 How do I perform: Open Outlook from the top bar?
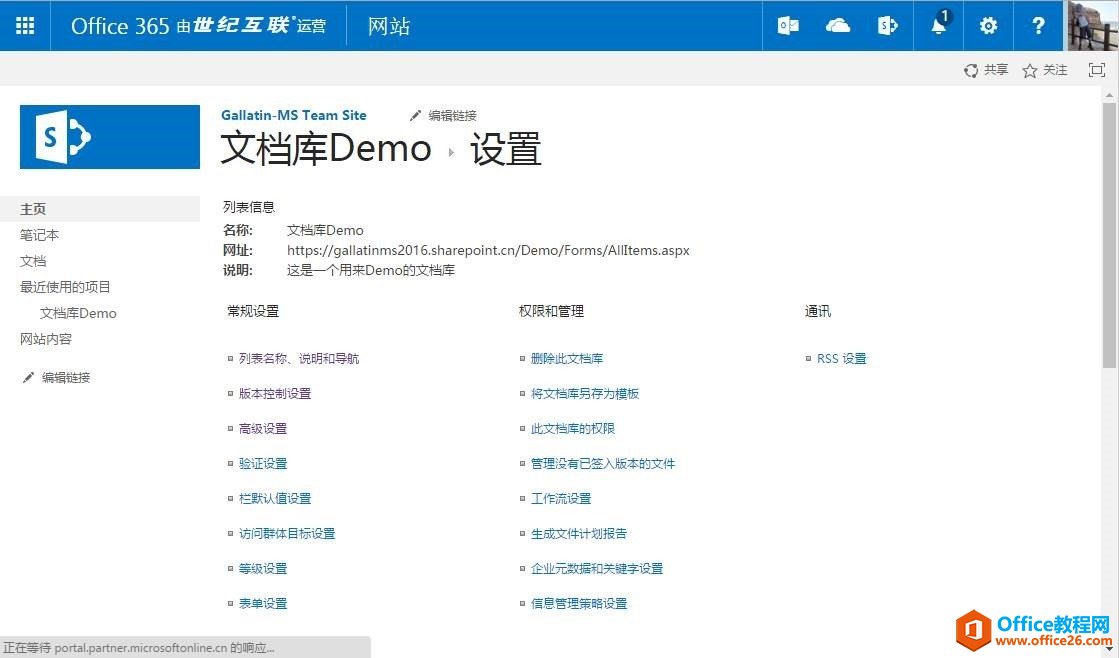pos(788,26)
